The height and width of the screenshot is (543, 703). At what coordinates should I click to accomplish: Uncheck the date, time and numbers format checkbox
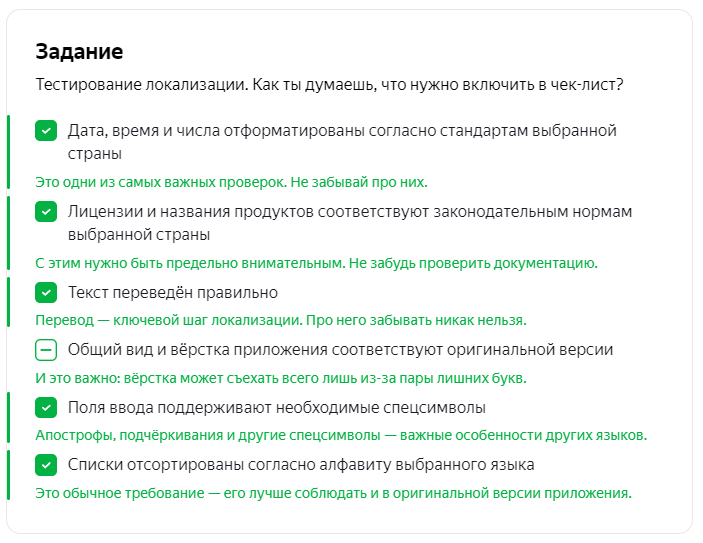(x=46, y=131)
